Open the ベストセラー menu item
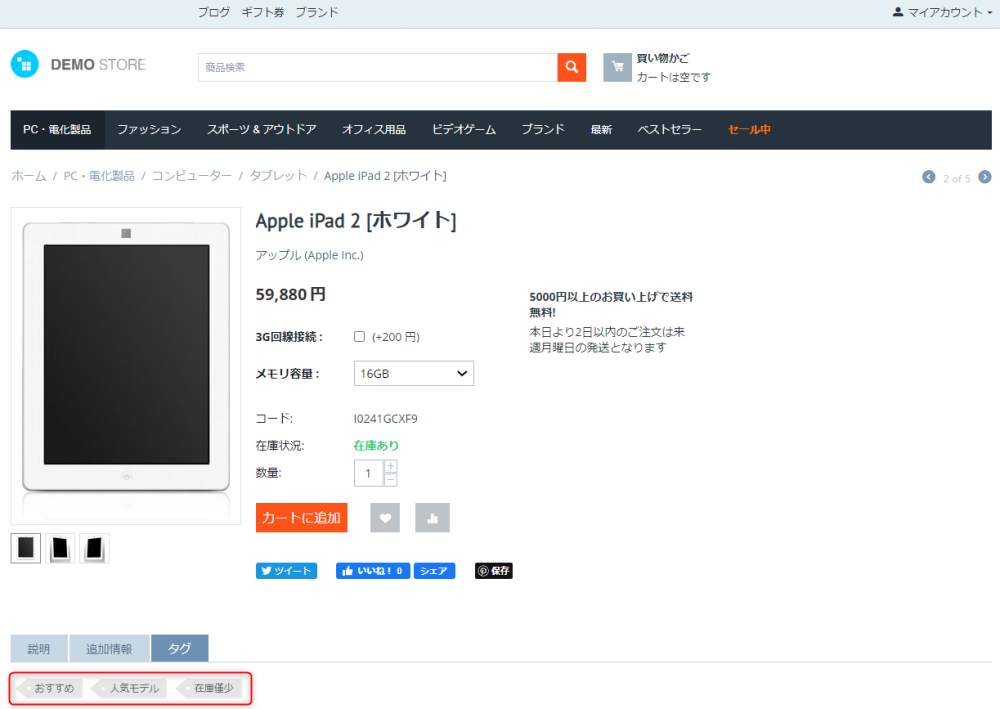Screen dimensions: 1000x709 (669, 129)
